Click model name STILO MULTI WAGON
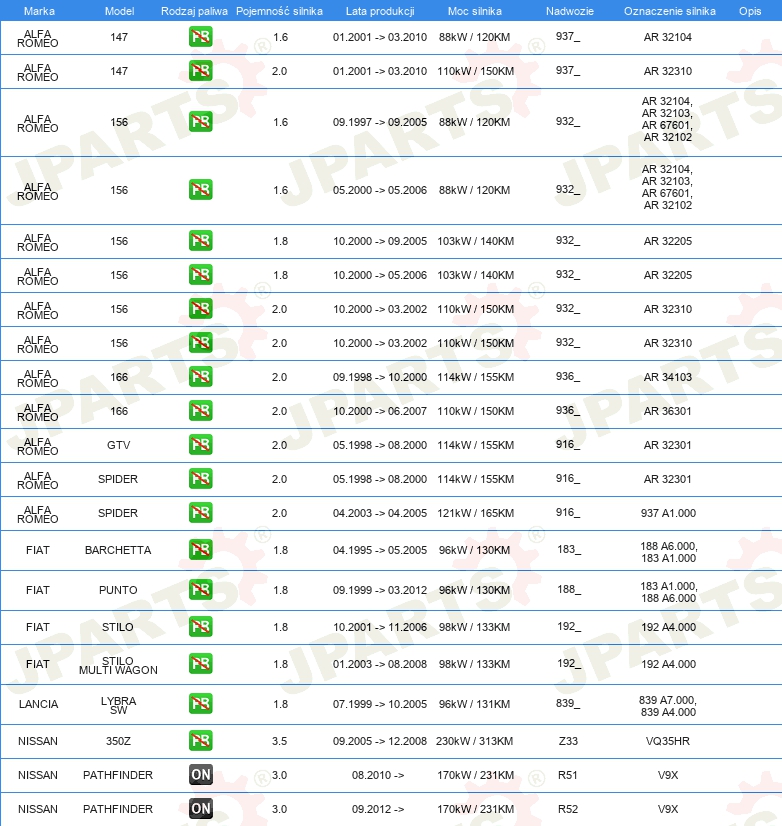 tap(118, 665)
